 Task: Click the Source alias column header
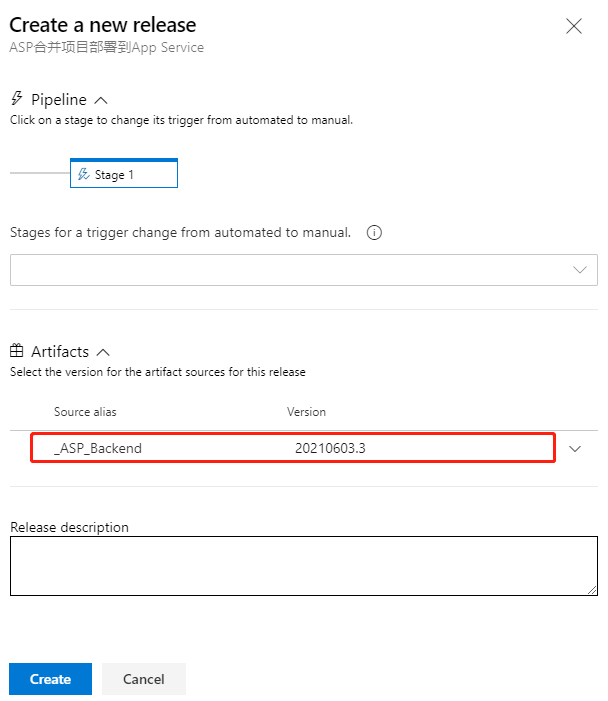(x=85, y=412)
